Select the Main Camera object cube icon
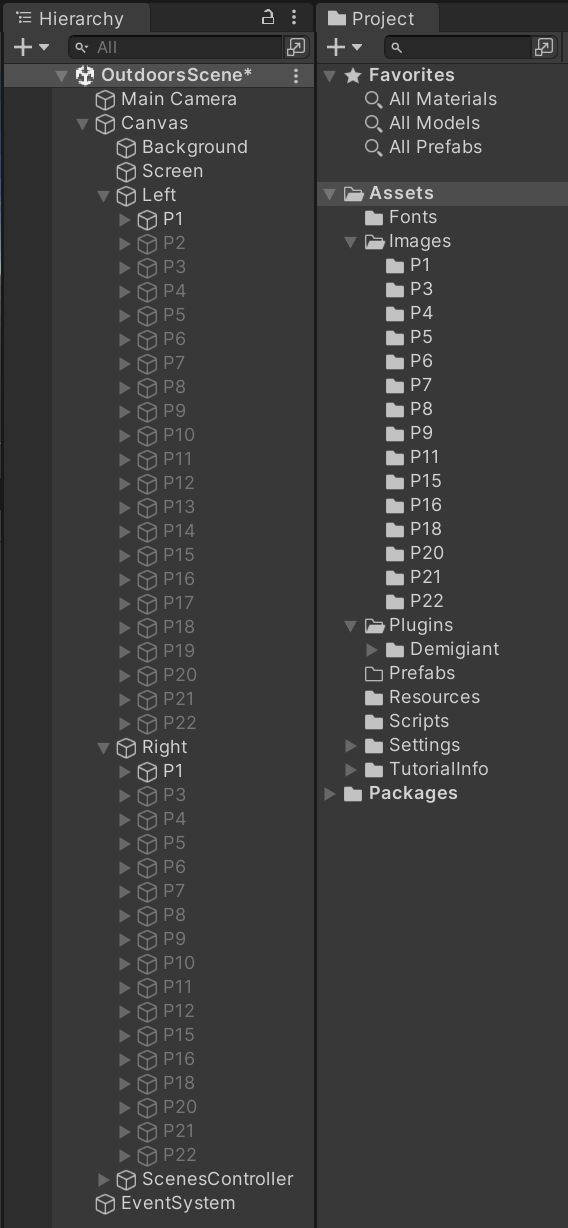This screenshot has height=1228, width=568. point(105,99)
